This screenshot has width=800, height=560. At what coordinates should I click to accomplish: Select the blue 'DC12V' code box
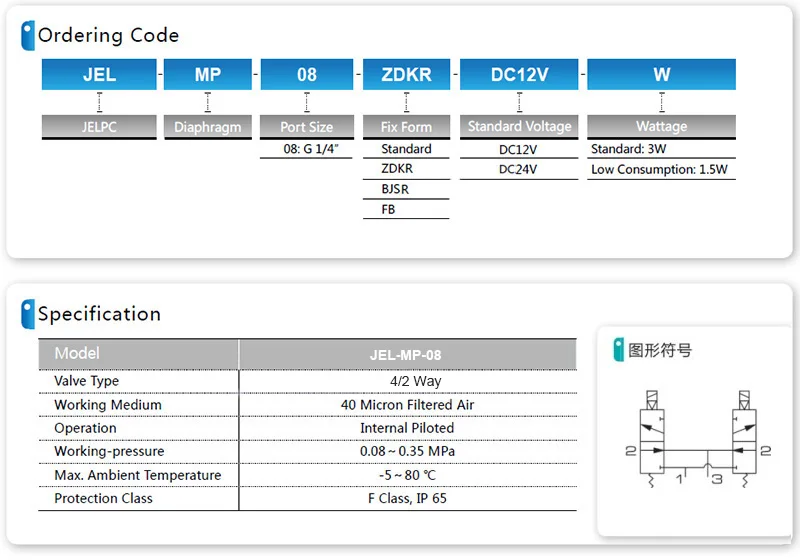pos(519,74)
